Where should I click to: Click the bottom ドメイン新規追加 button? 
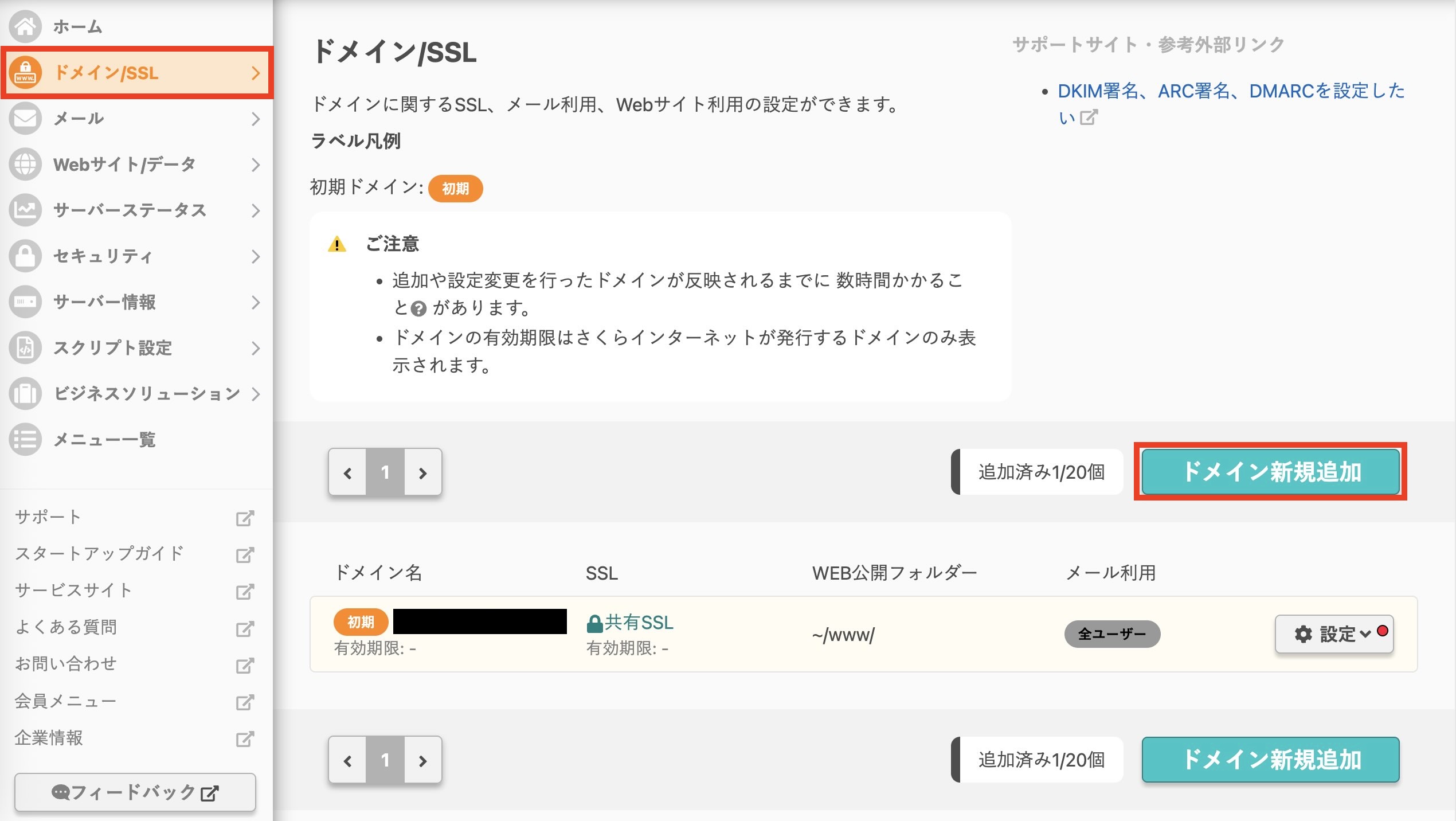pos(1271,760)
